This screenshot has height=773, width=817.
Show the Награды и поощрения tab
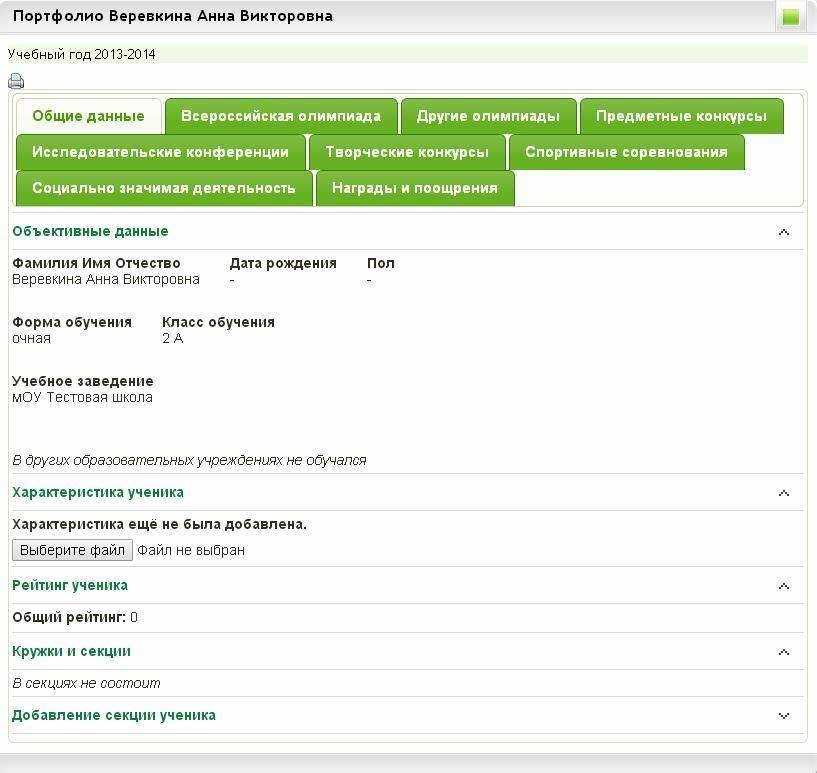[415, 188]
